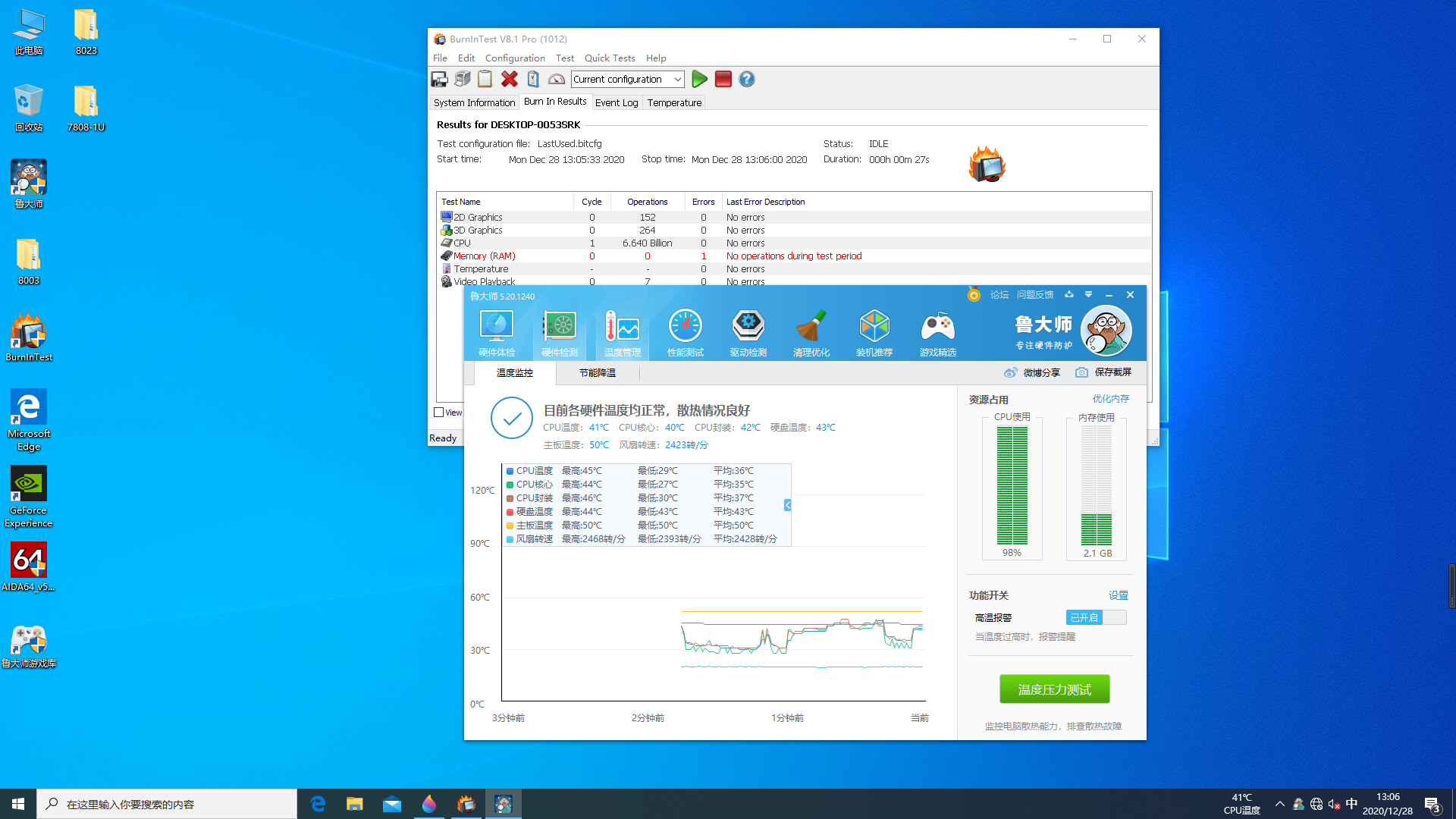Tick the View checkbox in BurnInTest
Screen dimensions: 1456x819
click(x=438, y=413)
